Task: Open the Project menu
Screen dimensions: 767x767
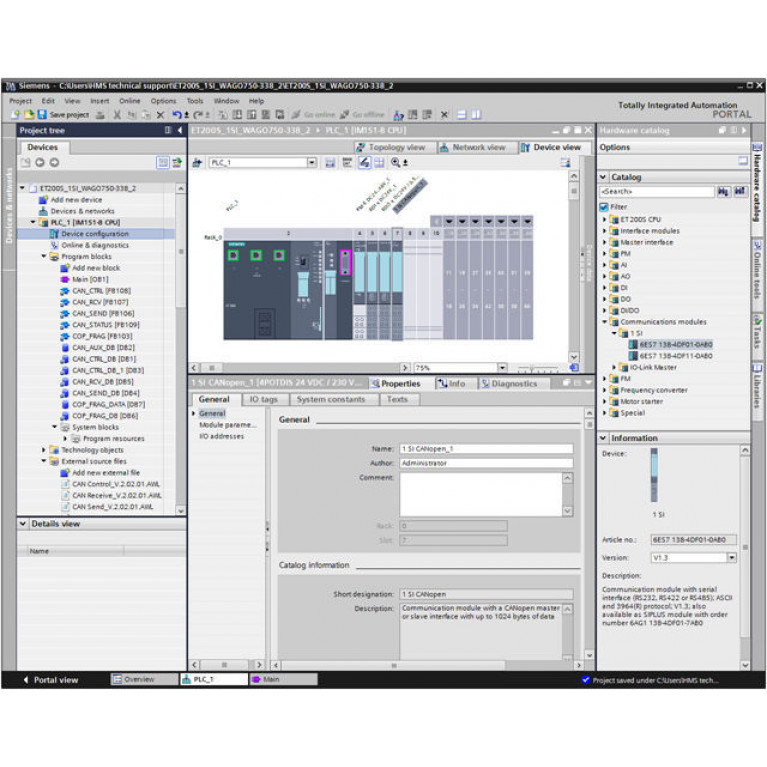Action: click(x=21, y=101)
